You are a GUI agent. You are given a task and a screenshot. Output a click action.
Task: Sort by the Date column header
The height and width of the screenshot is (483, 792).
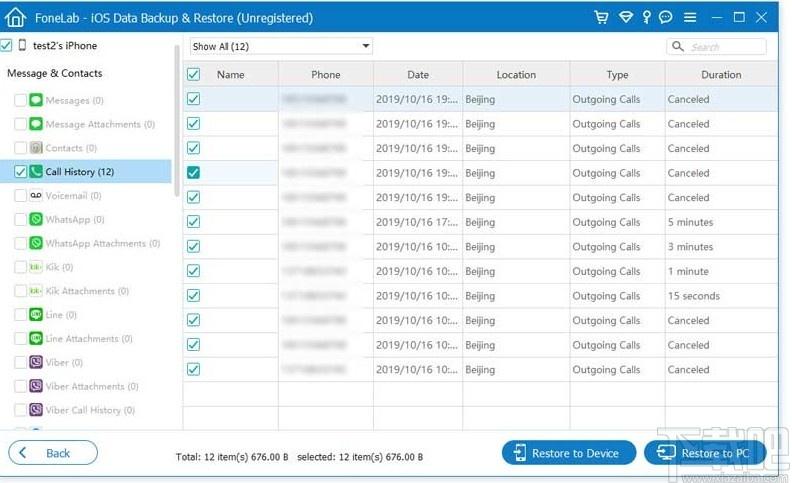[418, 74]
